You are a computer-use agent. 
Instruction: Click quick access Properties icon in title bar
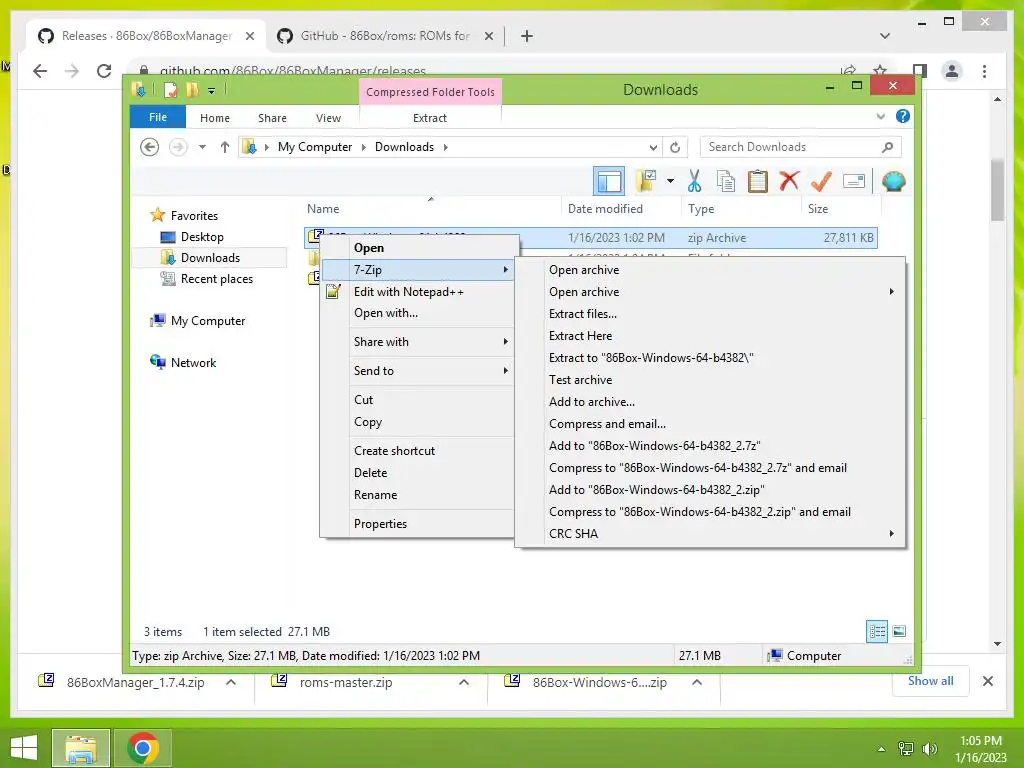click(x=170, y=90)
